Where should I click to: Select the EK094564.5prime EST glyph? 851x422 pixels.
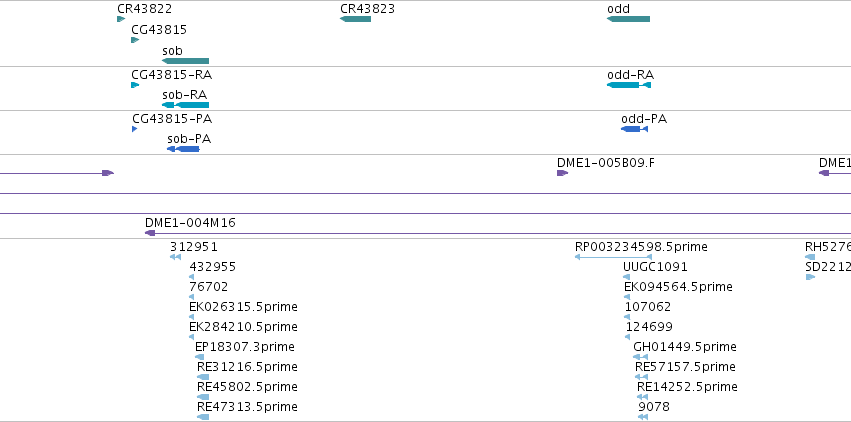[x=627, y=297]
